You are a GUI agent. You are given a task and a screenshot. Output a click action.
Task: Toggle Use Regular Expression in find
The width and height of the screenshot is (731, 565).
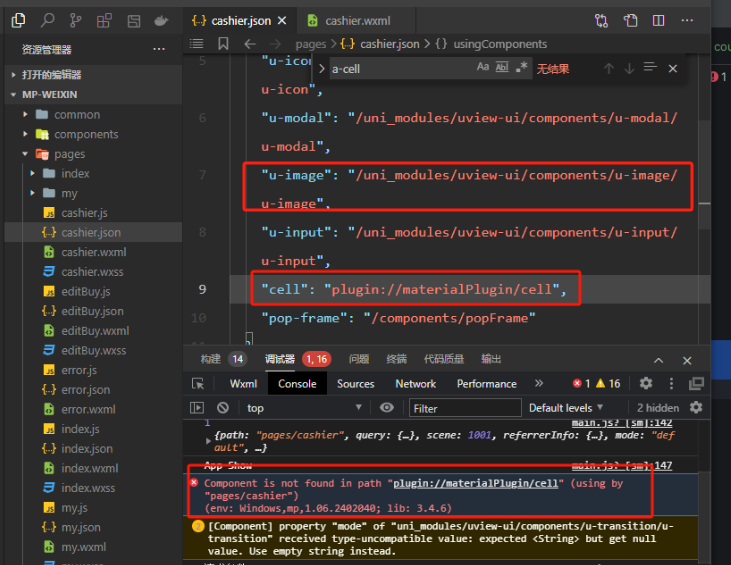pyautogui.click(x=522, y=67)
